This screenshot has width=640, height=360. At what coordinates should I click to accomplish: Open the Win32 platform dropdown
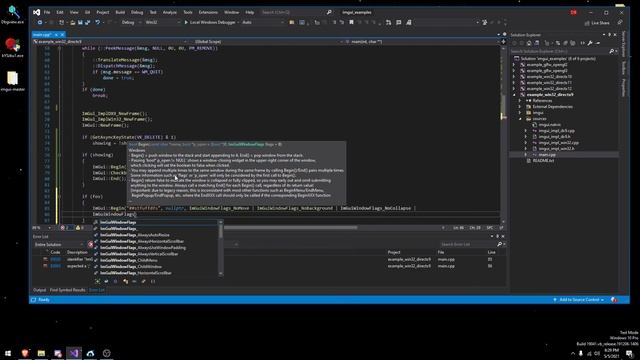(162, 22)
